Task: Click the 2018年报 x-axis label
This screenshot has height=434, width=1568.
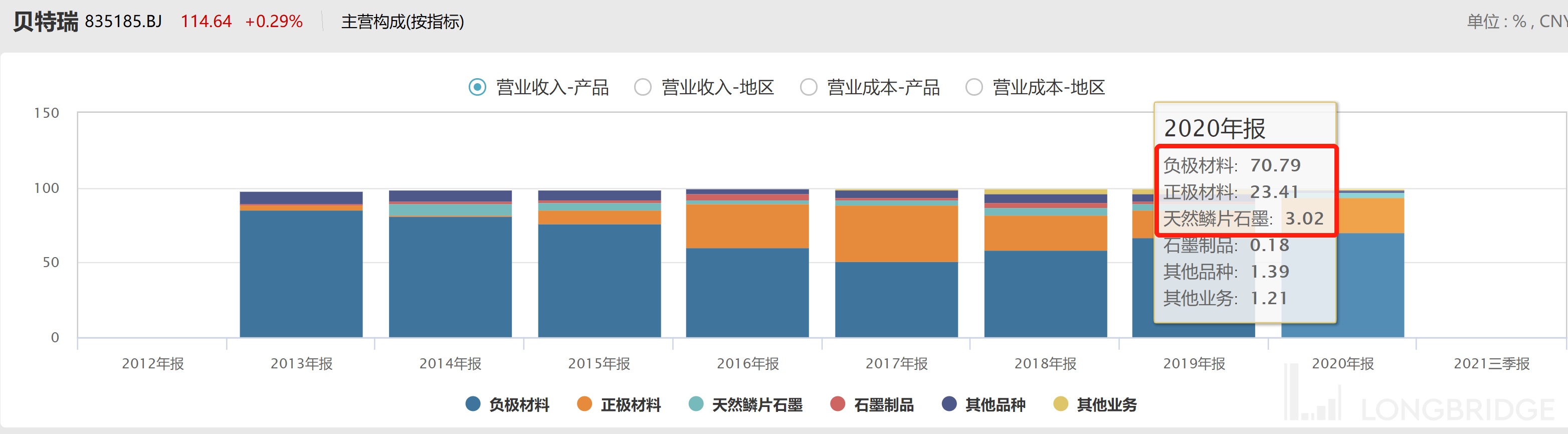Action: coord(1045,363)
